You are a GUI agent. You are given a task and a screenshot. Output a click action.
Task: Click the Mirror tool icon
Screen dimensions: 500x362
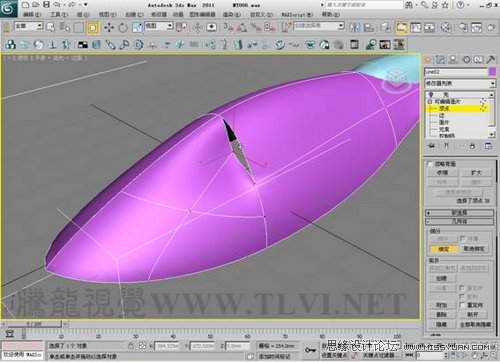point(355,27)
